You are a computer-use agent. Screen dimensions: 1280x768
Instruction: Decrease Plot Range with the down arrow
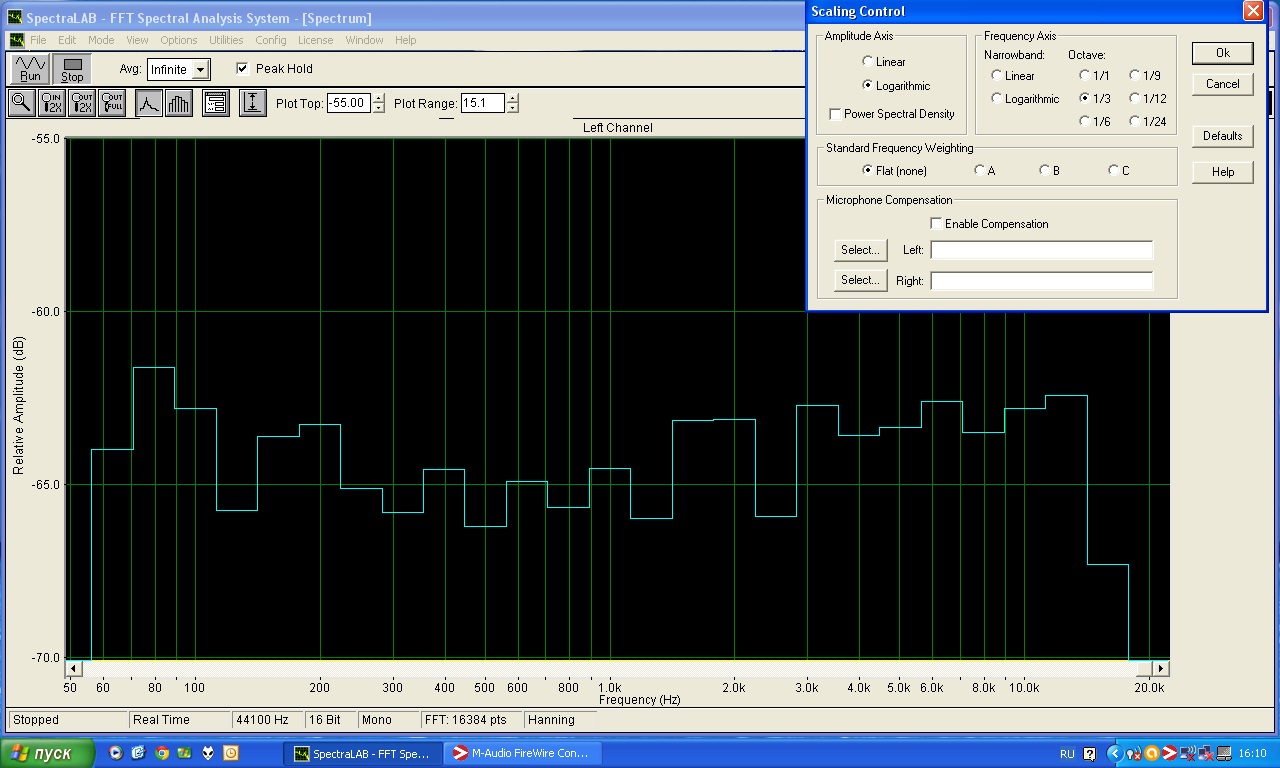tap(513, 108)
